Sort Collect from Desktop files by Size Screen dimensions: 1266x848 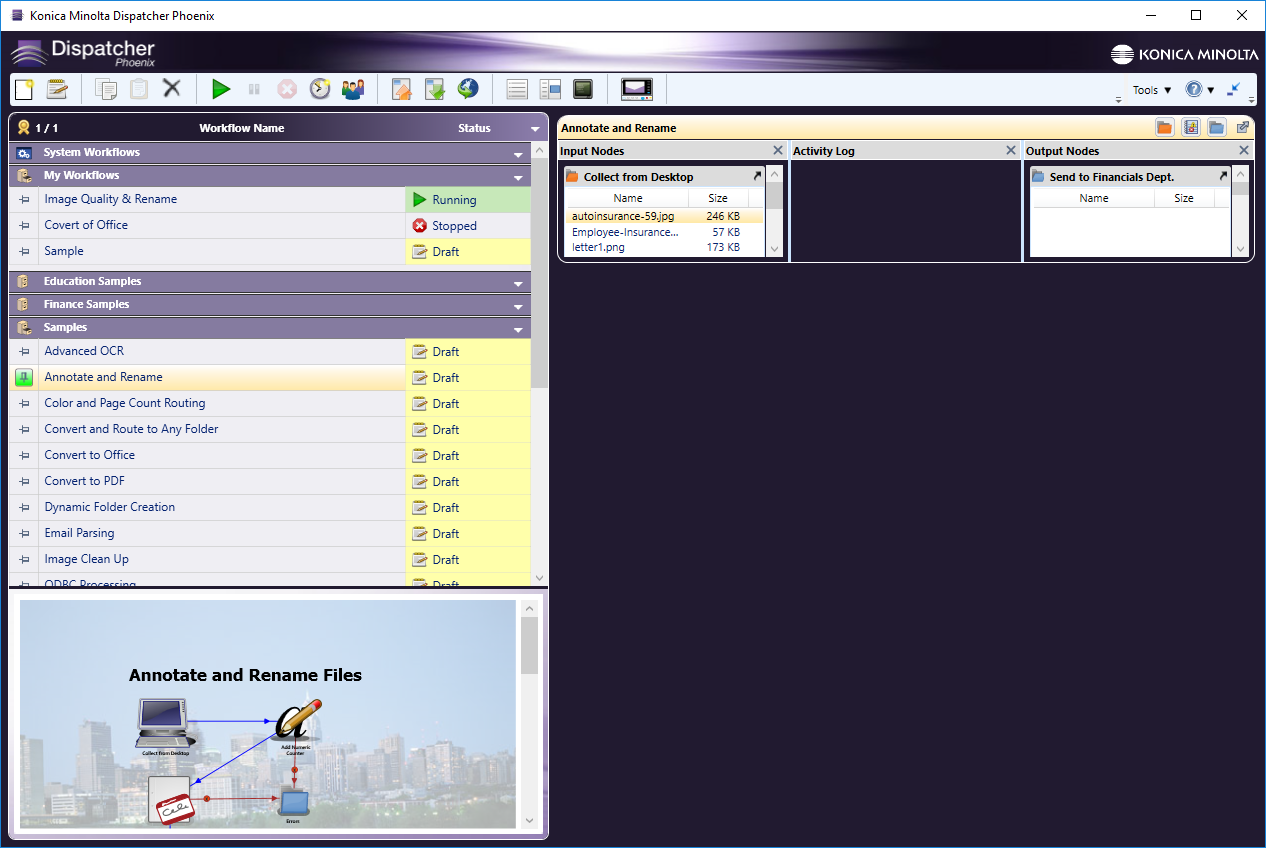(x=718, y=198)
